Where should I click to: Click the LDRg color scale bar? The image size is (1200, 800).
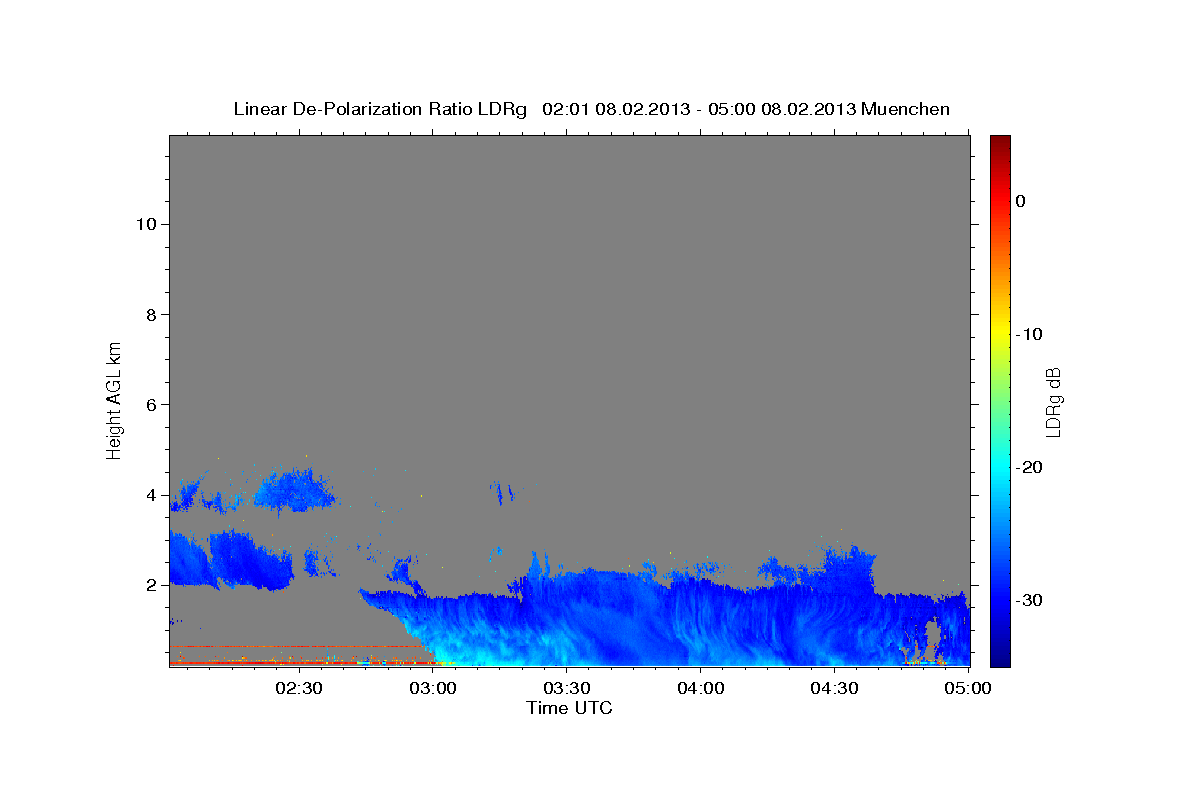click(1000, 401)
